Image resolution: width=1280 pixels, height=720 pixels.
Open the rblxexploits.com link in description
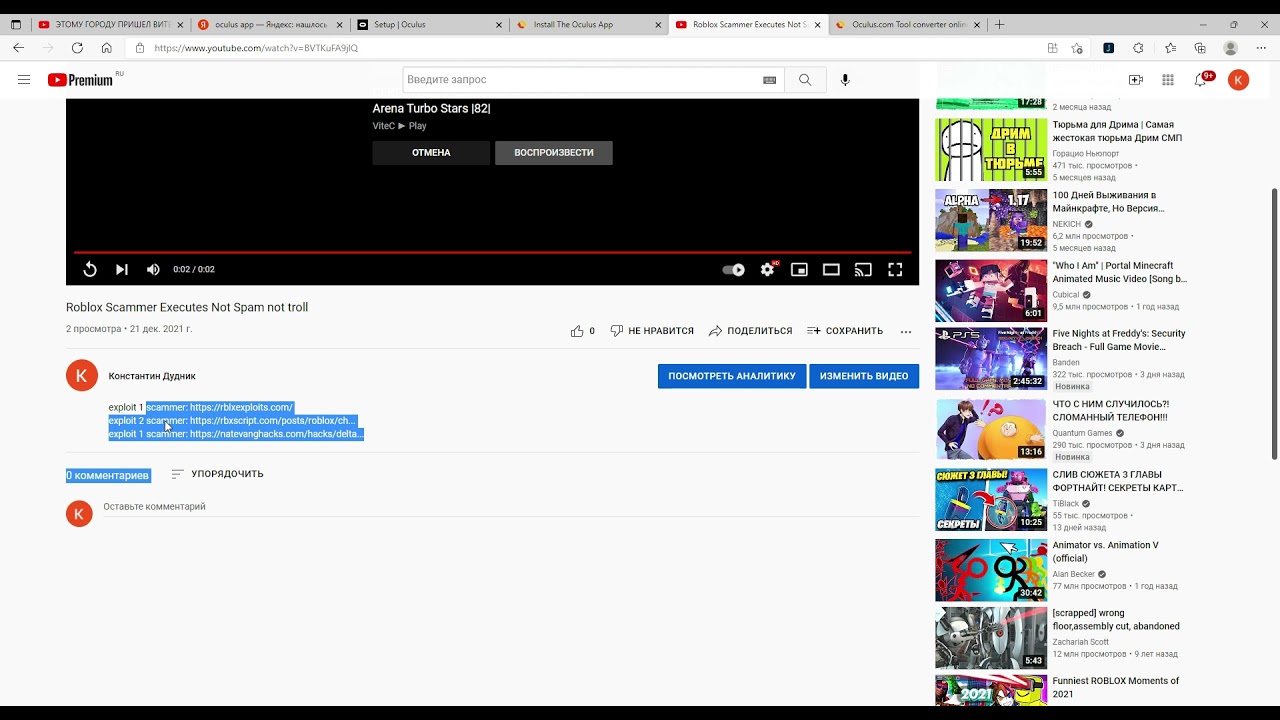click(x=241, y=407)
